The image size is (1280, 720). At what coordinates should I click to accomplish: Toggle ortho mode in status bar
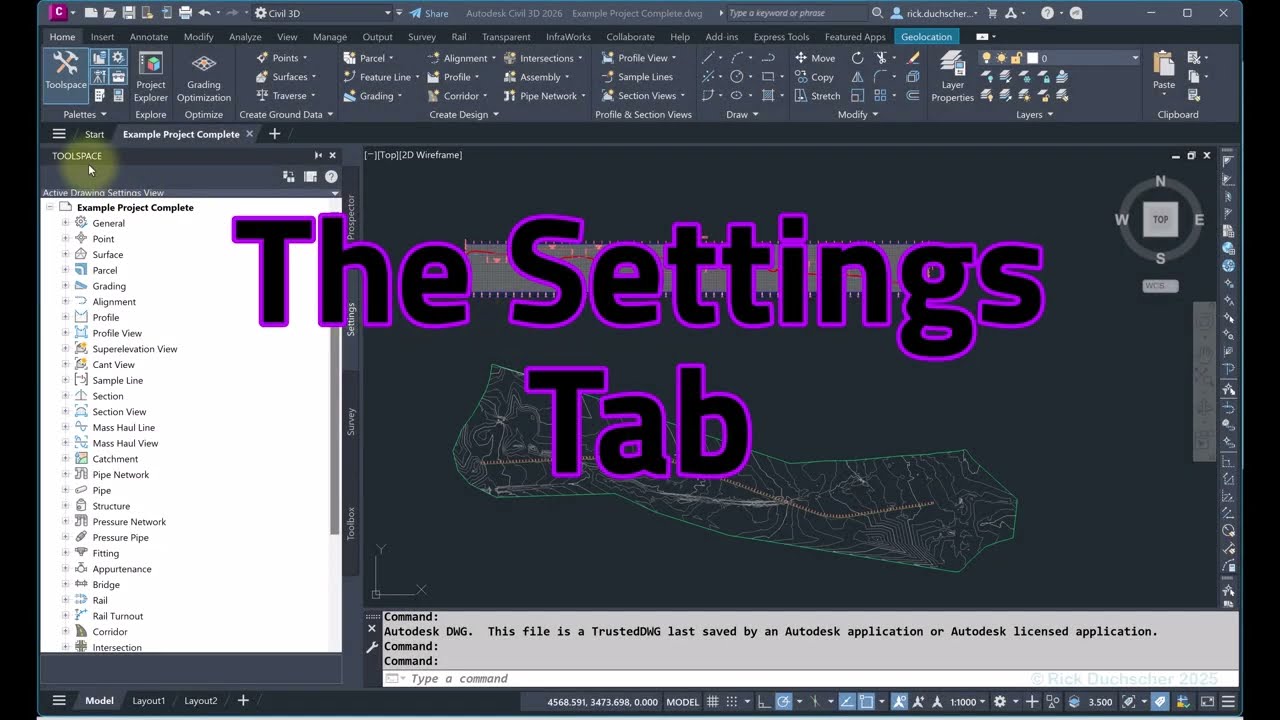(x=762, y=701)
